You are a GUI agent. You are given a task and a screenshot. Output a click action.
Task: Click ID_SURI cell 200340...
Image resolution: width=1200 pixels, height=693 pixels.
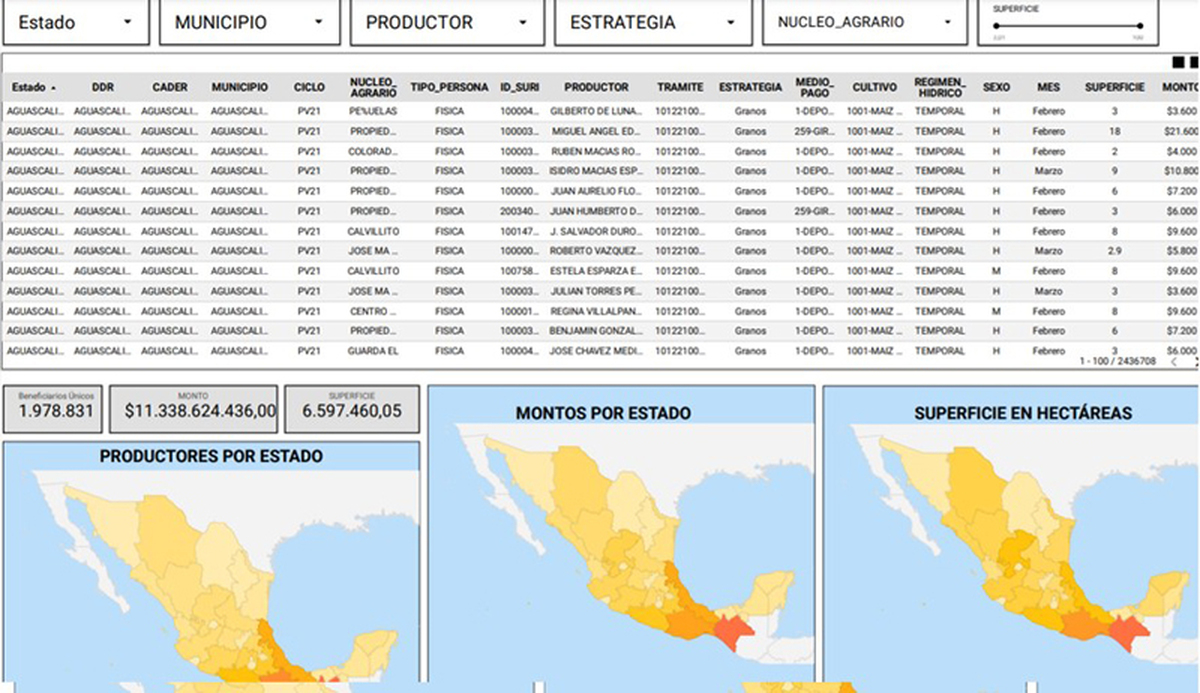(x=520, y=211)
